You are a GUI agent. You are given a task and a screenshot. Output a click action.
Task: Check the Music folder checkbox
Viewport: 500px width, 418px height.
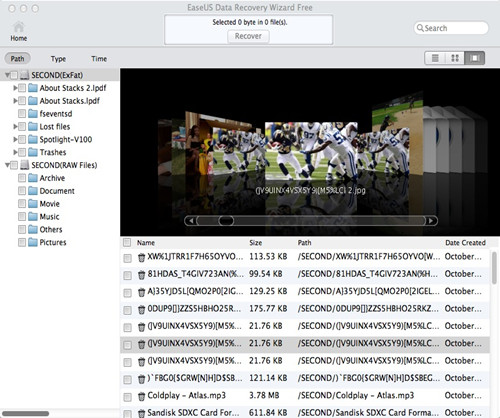pyautogui.click(x=22, y=217)
